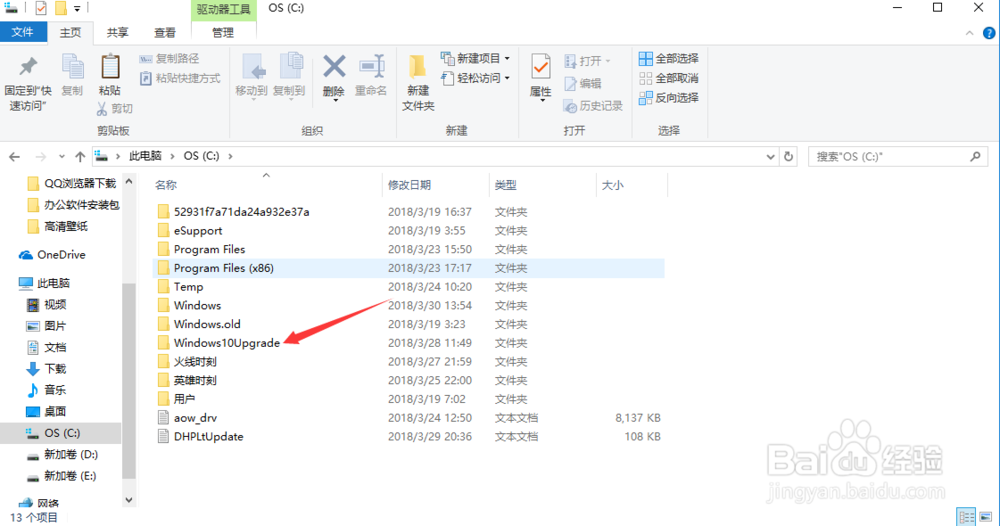Viewport: 1000px width, 526px height.
Task: Open Help via the blue question icon
Action: (989, 33)
